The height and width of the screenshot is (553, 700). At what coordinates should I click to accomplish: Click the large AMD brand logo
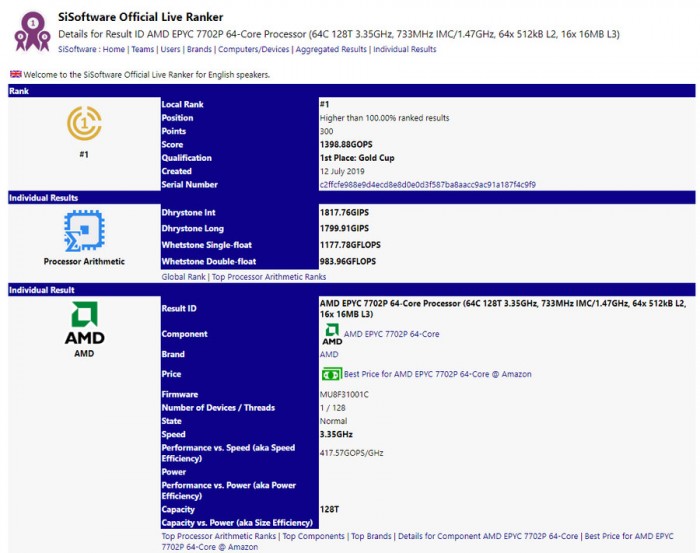coord(84,322)
